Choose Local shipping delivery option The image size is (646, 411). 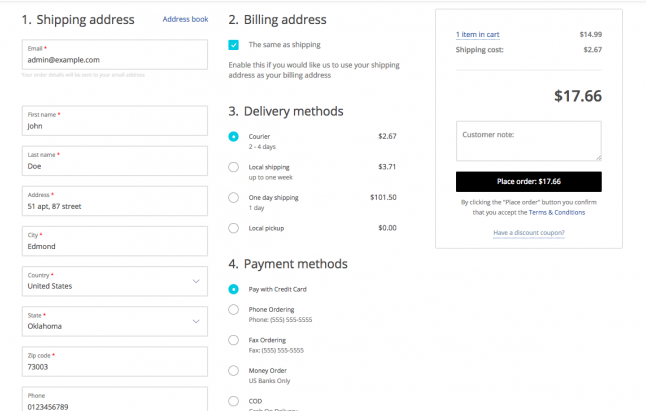coord(233,167)
